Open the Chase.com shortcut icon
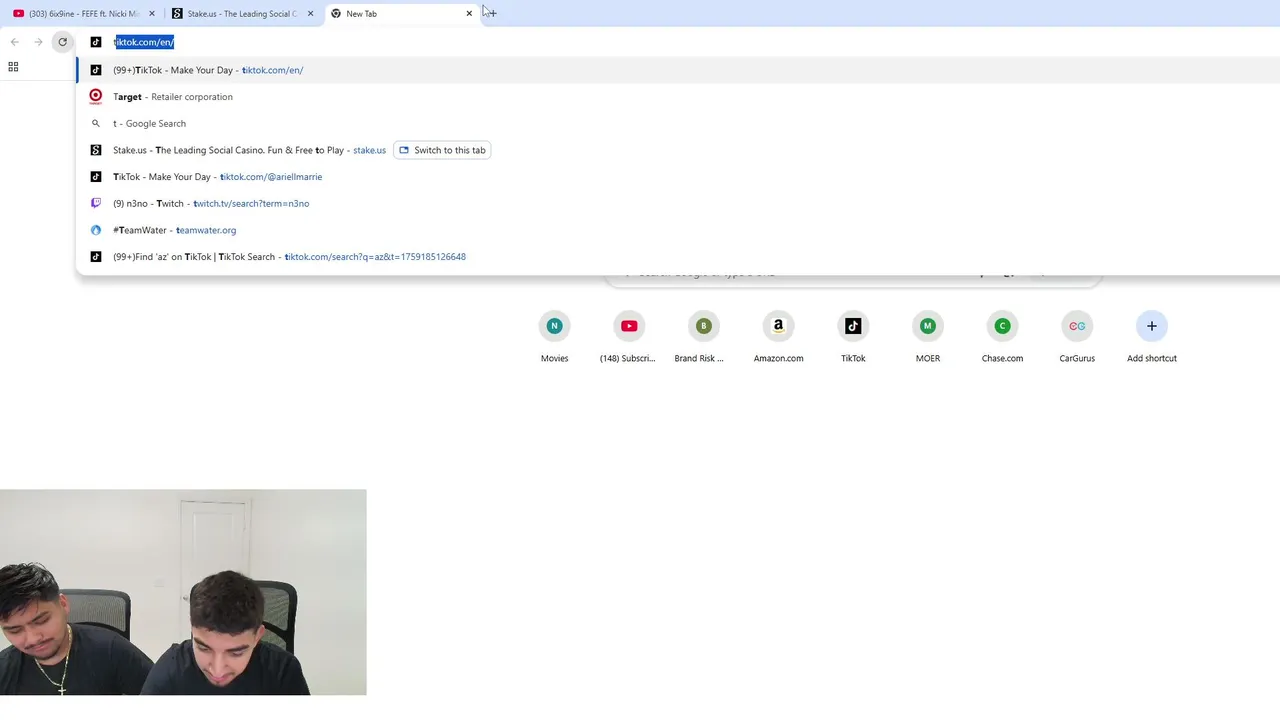Image resolution: width=1280 pixels, height=720 pixels. coord(1002,326)
